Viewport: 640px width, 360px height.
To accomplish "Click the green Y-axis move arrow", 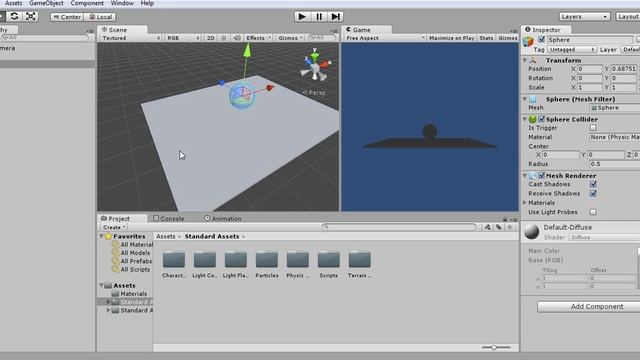I will tap(247, 51).
